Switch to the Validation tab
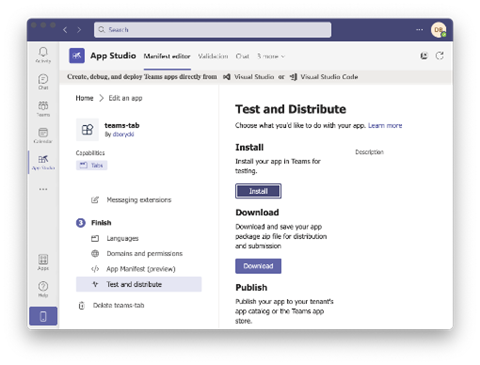 pos(213,56)
